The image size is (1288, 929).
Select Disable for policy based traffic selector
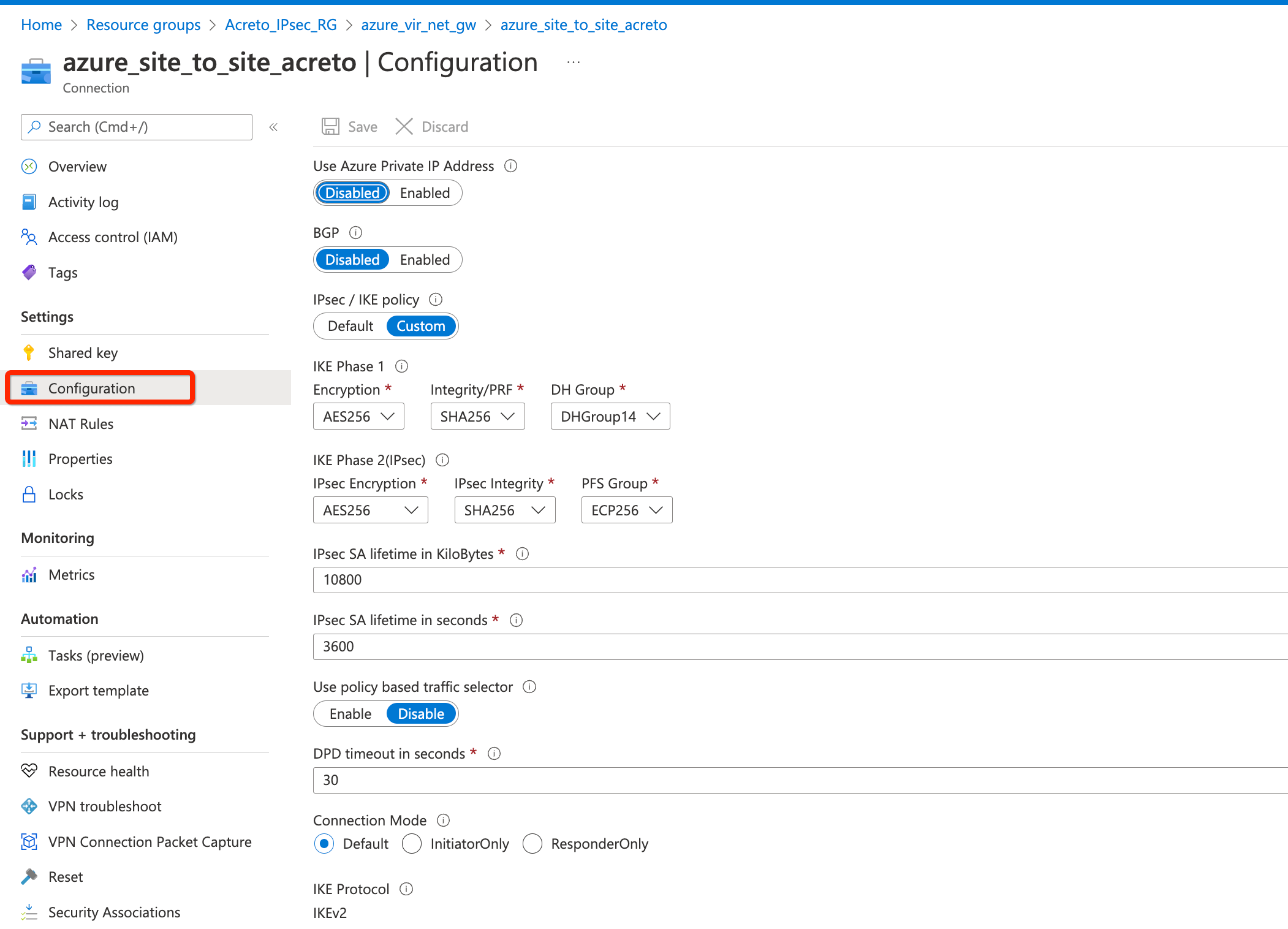pos(421,714)
